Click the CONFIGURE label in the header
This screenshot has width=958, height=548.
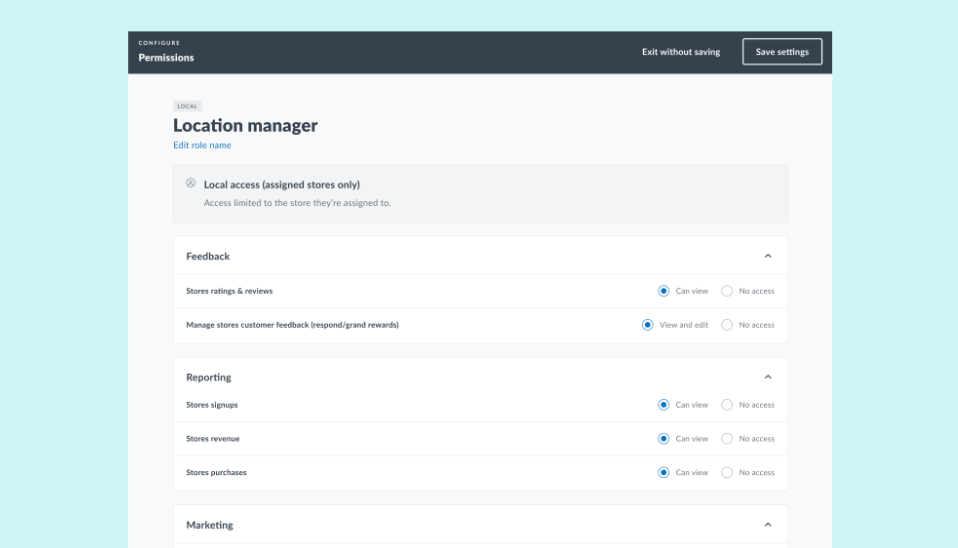tap(159, 43)
